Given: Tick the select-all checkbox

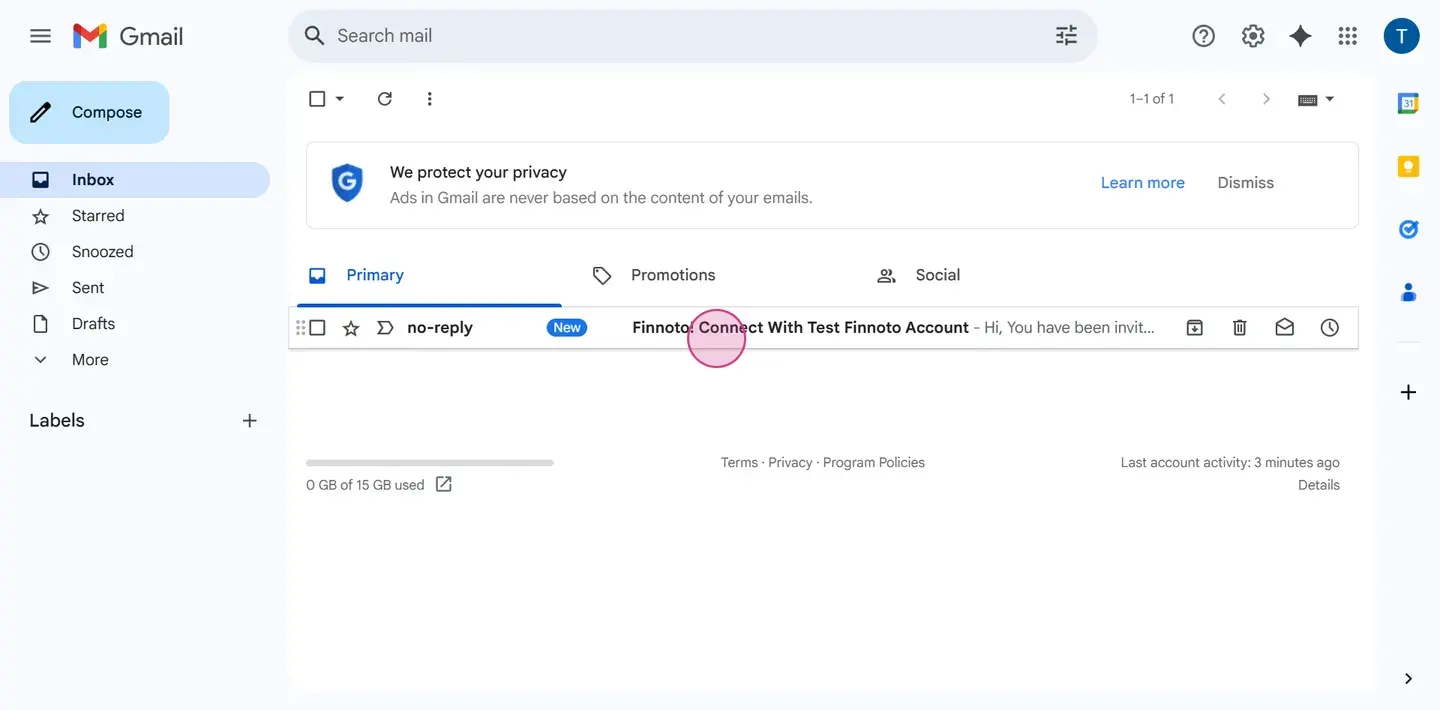Looking at the screenshot, I should pos(317,99).
